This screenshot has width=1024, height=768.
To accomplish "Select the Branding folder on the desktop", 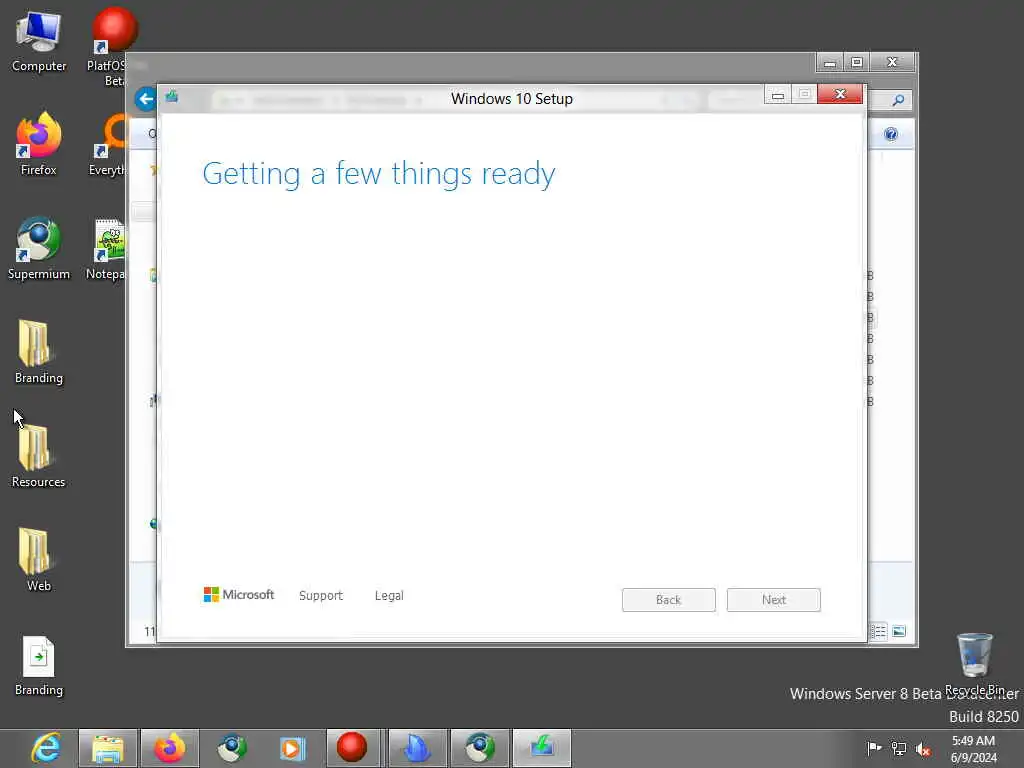I will (x=39, y=353).
